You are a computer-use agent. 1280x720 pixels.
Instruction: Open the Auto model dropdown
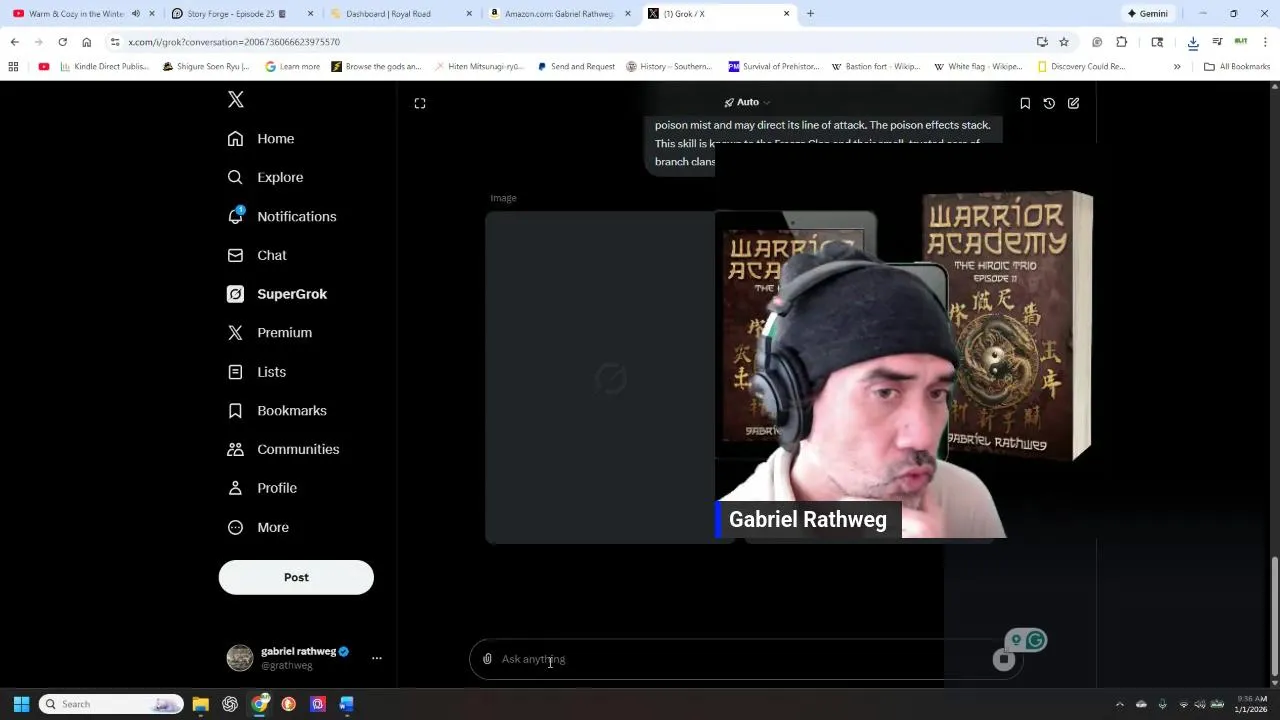(x=748, y=102)
